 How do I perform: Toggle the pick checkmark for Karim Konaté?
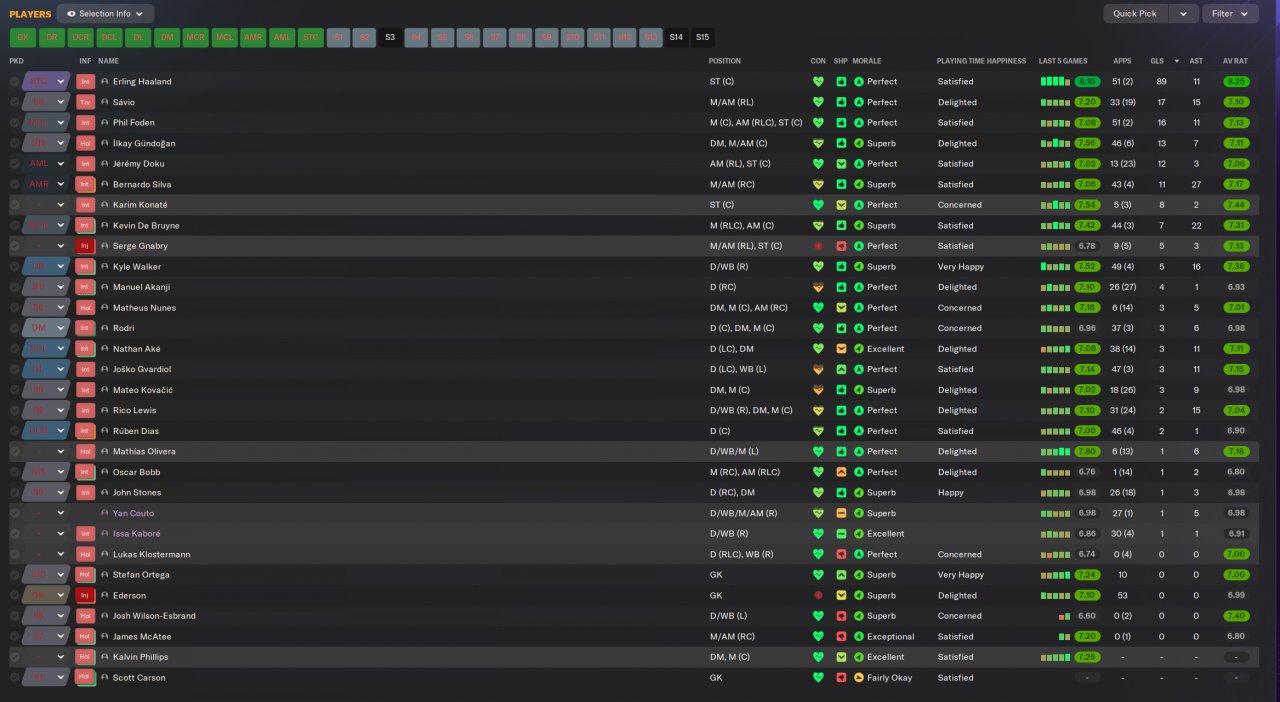14,205
